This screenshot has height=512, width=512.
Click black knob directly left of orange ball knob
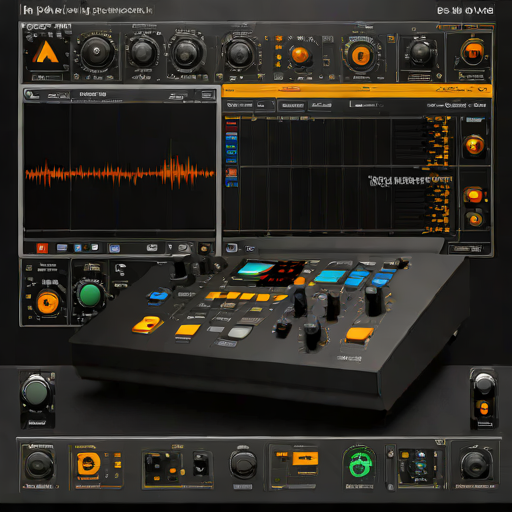coord(240,53)
